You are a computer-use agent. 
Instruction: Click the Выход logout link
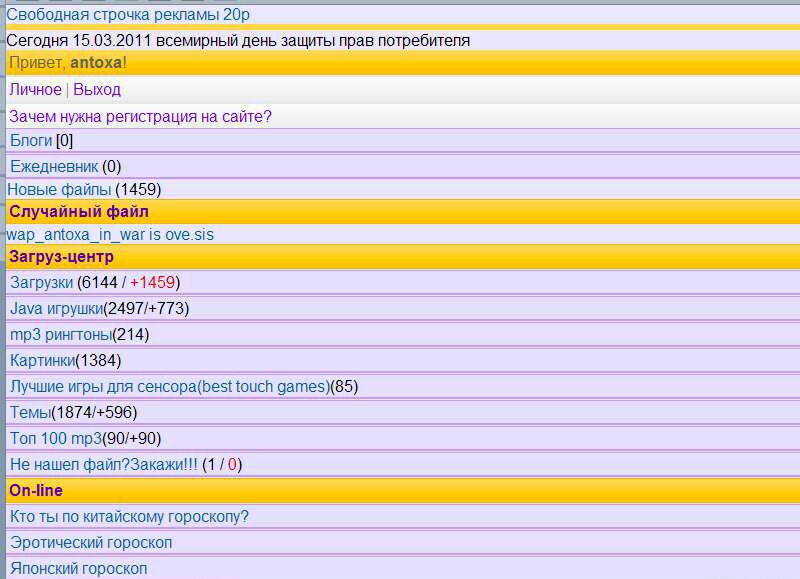(x=97, y=90)
